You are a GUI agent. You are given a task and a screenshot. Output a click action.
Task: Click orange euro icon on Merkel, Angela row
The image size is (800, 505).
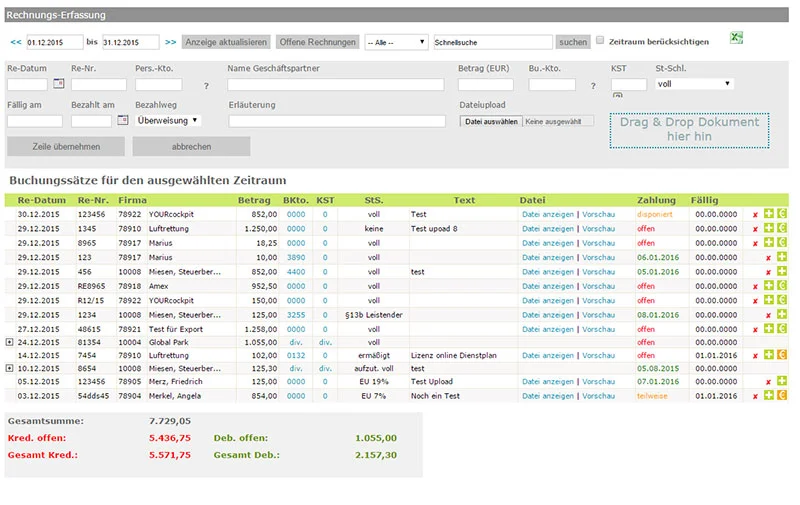(x=782, y=395)
